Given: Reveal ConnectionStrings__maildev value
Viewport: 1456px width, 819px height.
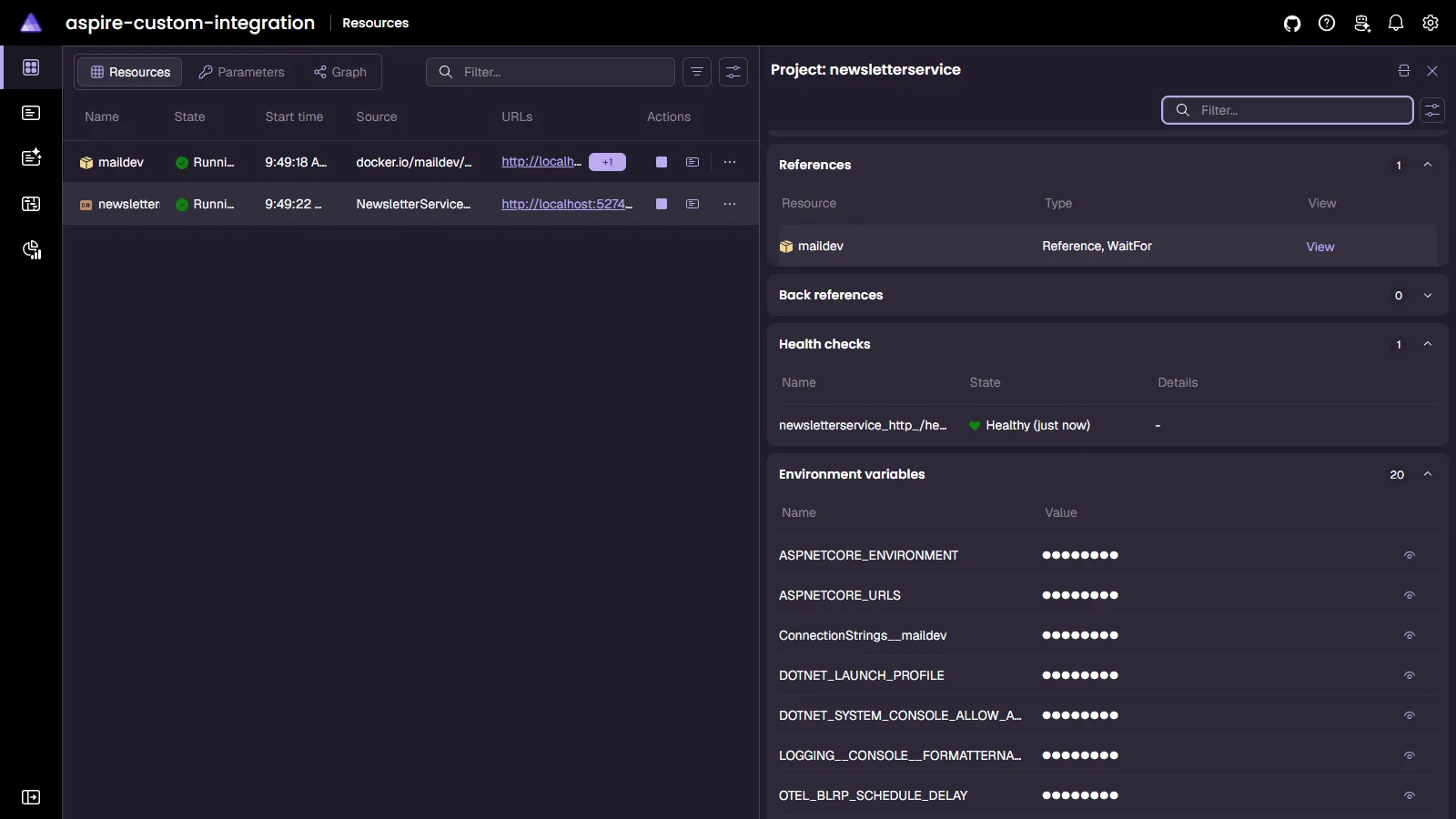Looking at the screenshot, I should pyautogui.click(x=1410, y=635).
